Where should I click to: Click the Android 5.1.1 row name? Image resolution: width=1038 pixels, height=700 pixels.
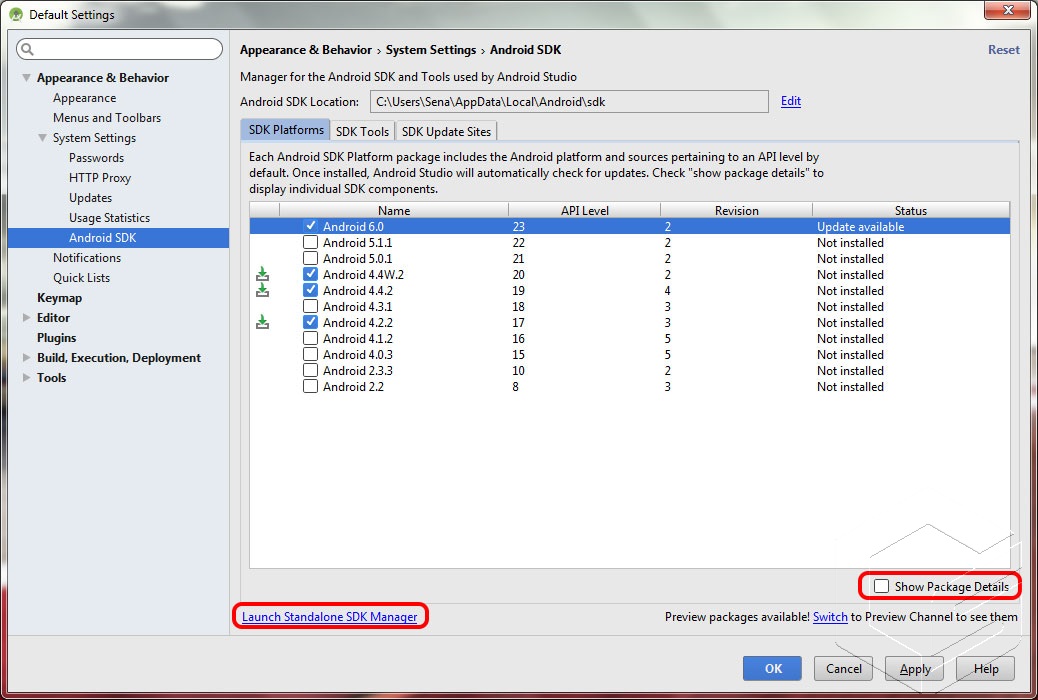[357, 242]
